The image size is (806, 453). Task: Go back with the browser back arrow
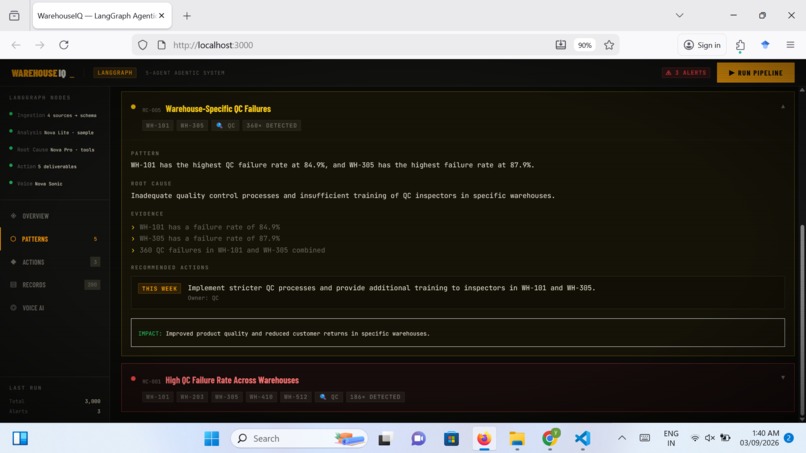pos(16,45)
